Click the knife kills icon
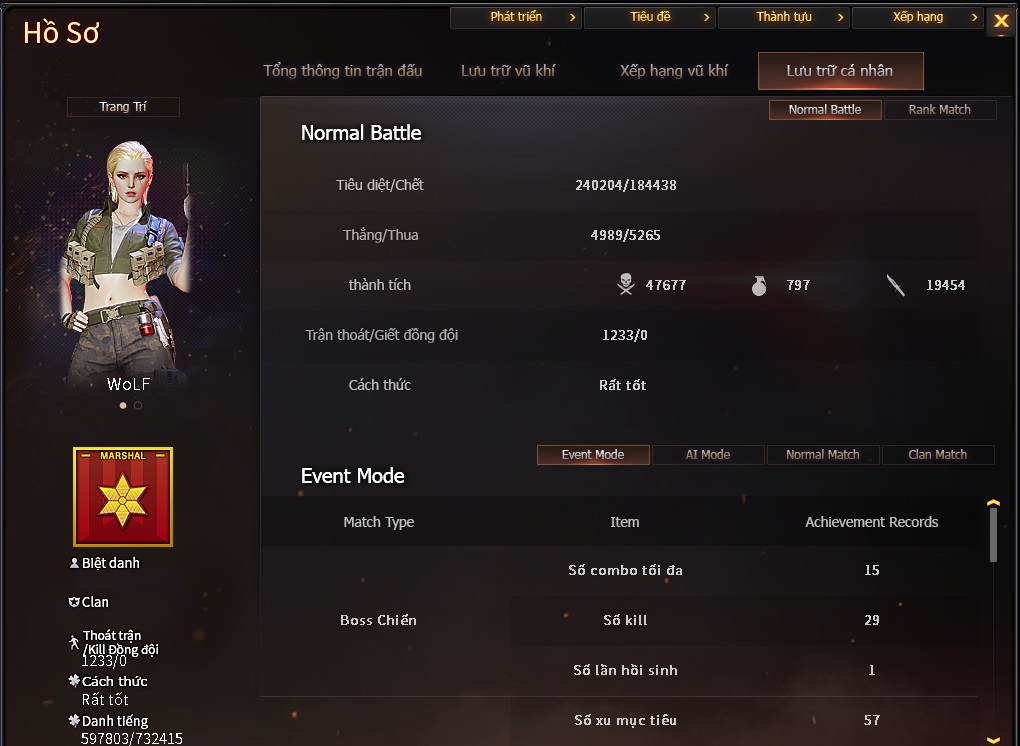This screenshot has width=1020, height=746. click(896, 285)
